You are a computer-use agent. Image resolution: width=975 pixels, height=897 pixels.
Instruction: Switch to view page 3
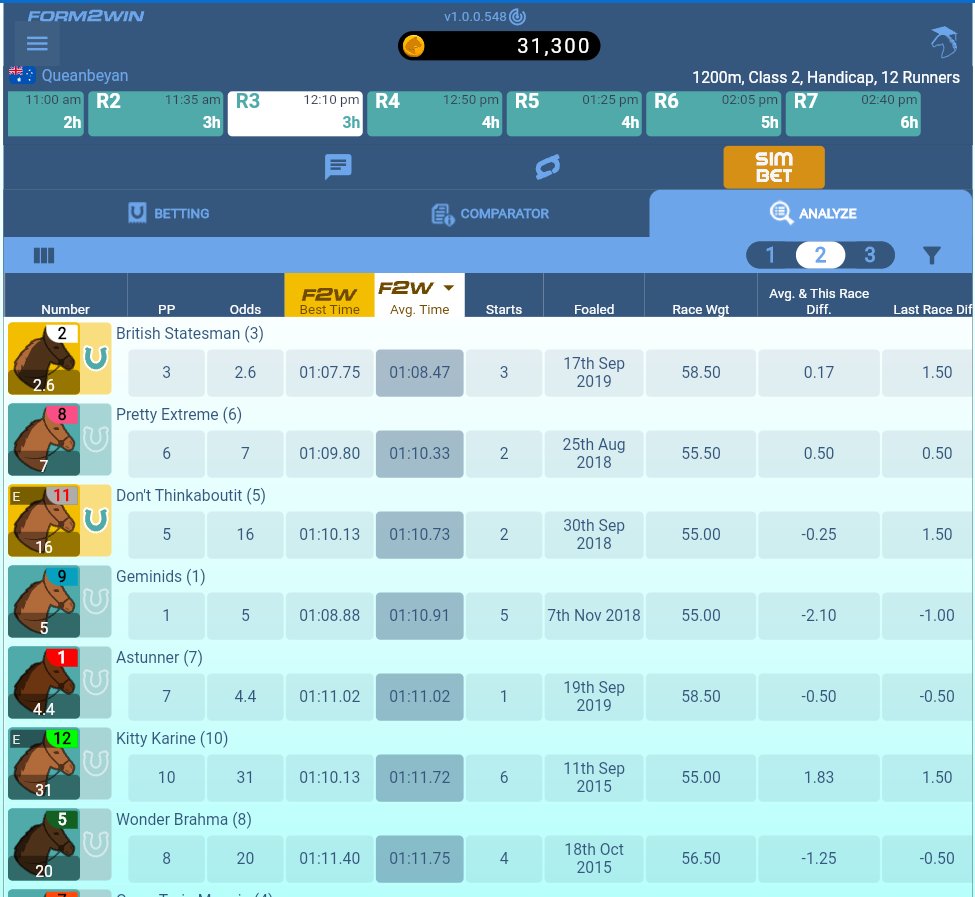[870, 255]
